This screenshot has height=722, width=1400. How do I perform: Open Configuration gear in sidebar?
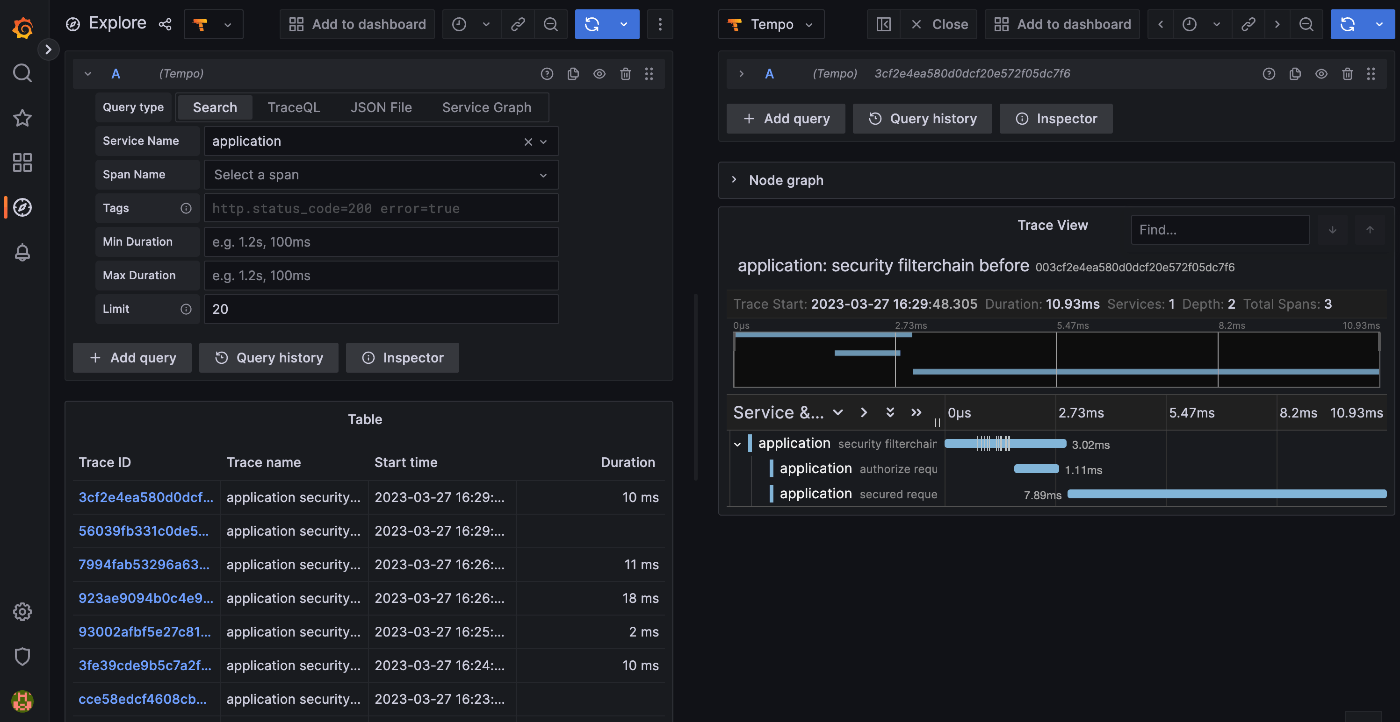22,612
